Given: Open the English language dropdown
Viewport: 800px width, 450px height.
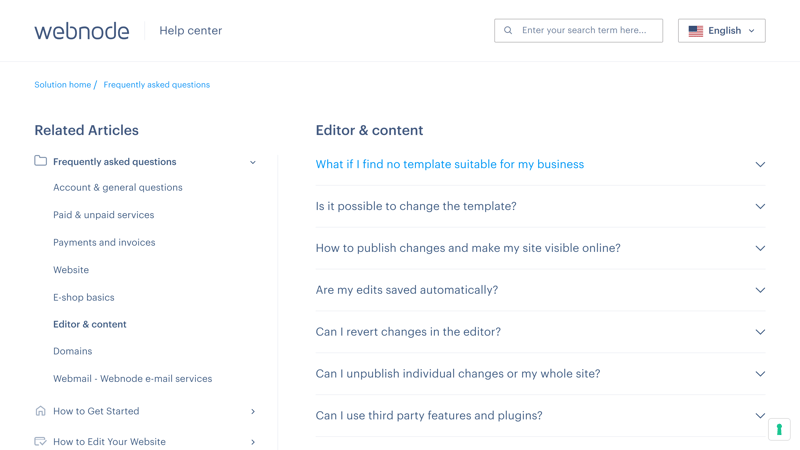Looking at the screenshot, I should click(721, 31).
